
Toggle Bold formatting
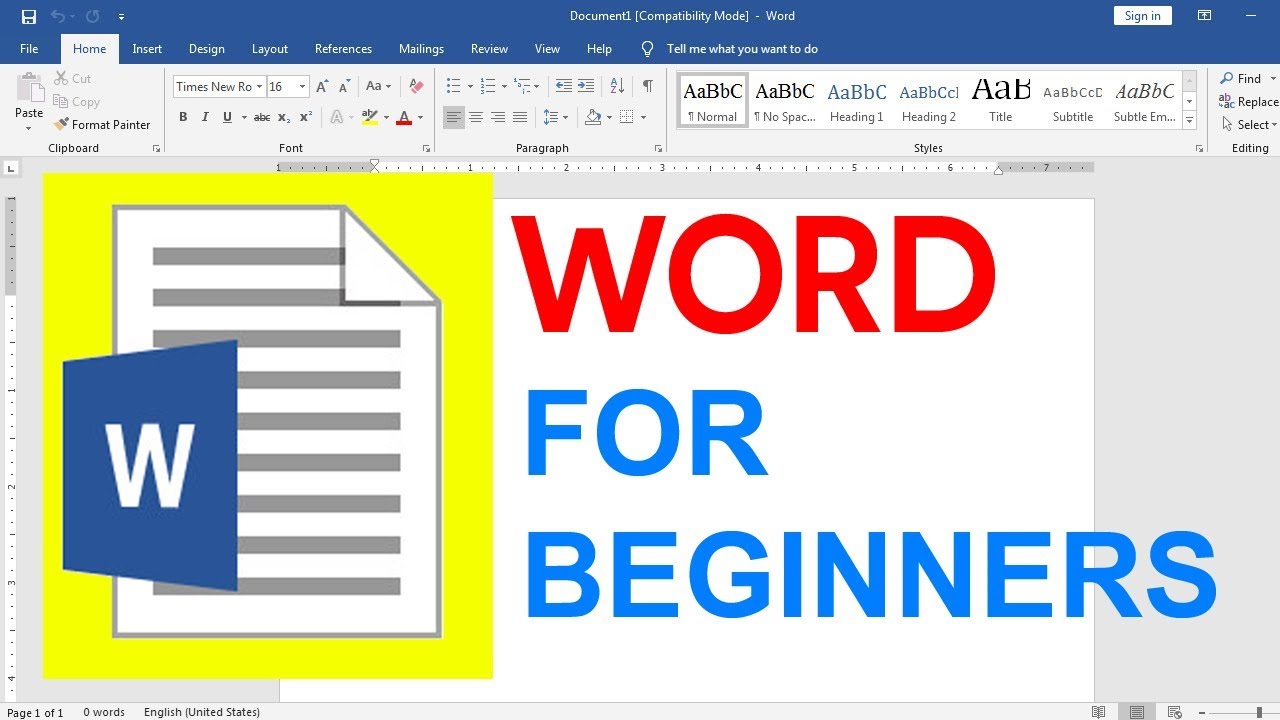click(x=183, y=117)
